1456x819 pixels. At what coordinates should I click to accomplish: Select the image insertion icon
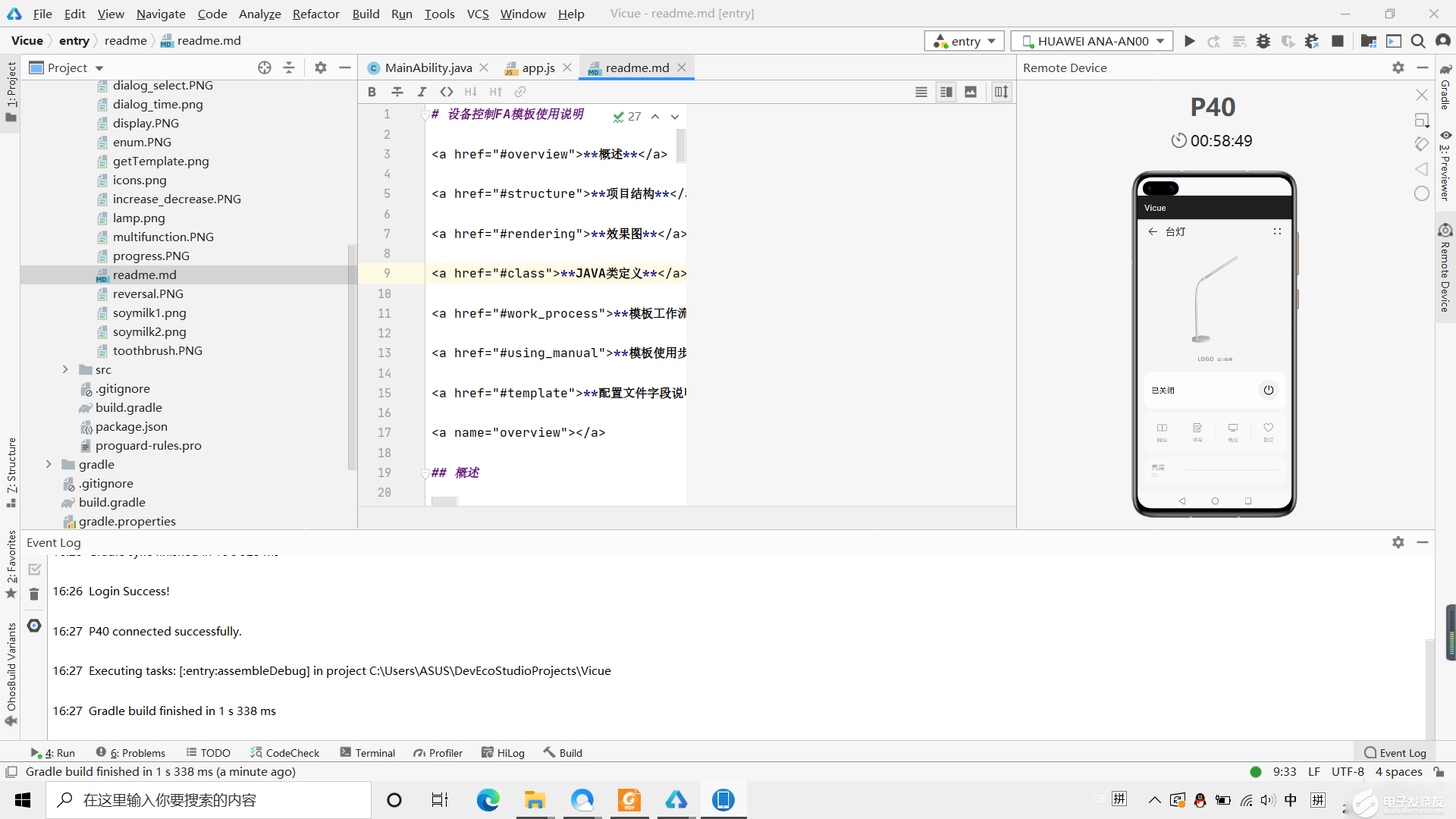tap(969, 92)
